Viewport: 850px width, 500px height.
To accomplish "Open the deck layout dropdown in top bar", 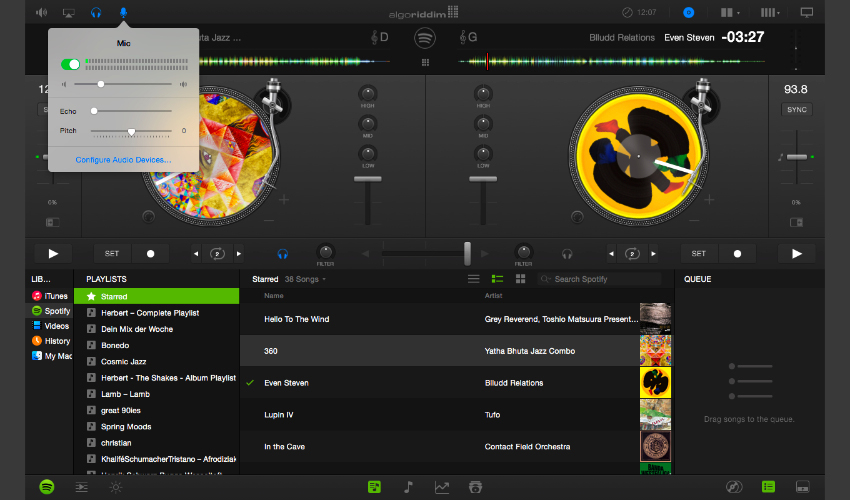I will pyautogui.click(x=730, y=12).
